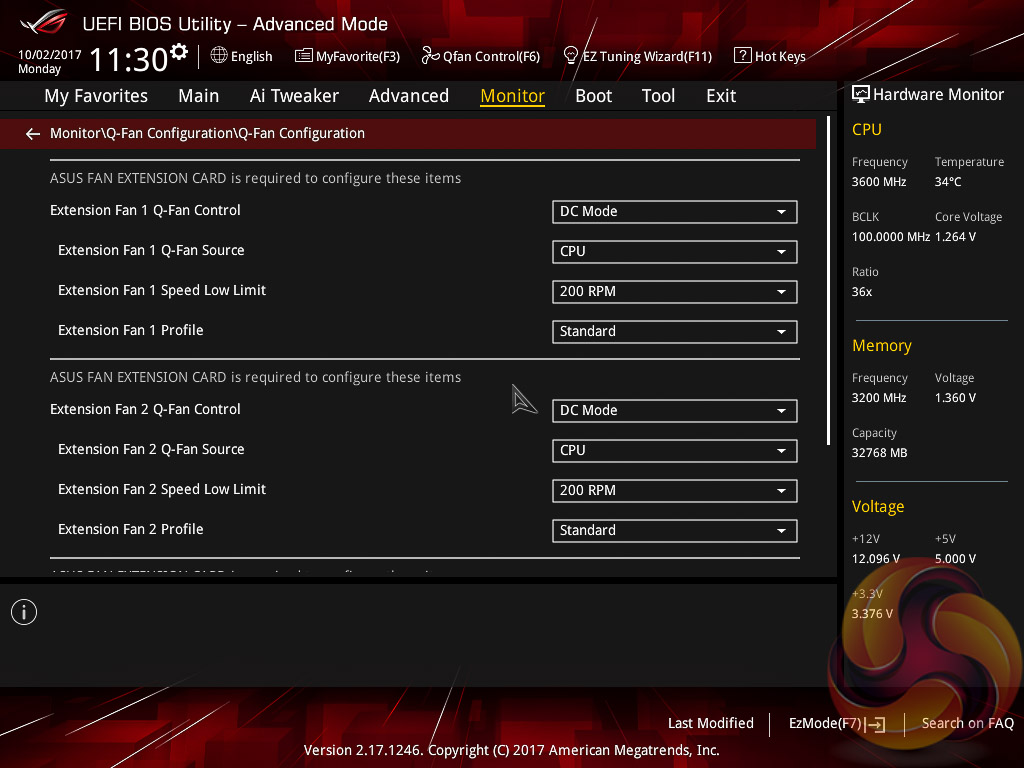Click English language button
The image size is (1024, 768).
(251, 57)
